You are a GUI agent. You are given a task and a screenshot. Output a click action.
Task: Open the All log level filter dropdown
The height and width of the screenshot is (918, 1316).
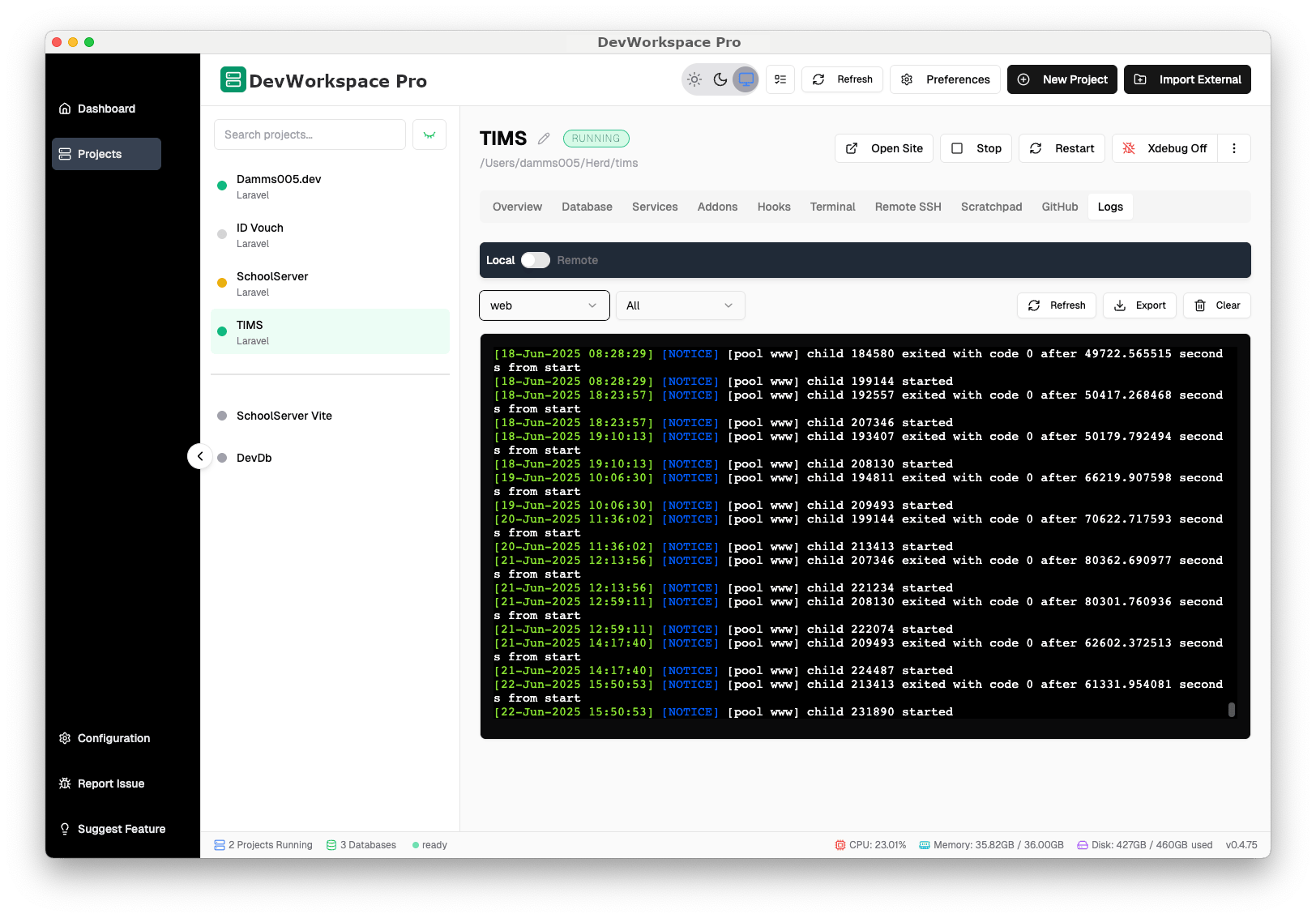click(x=680, y=305)
